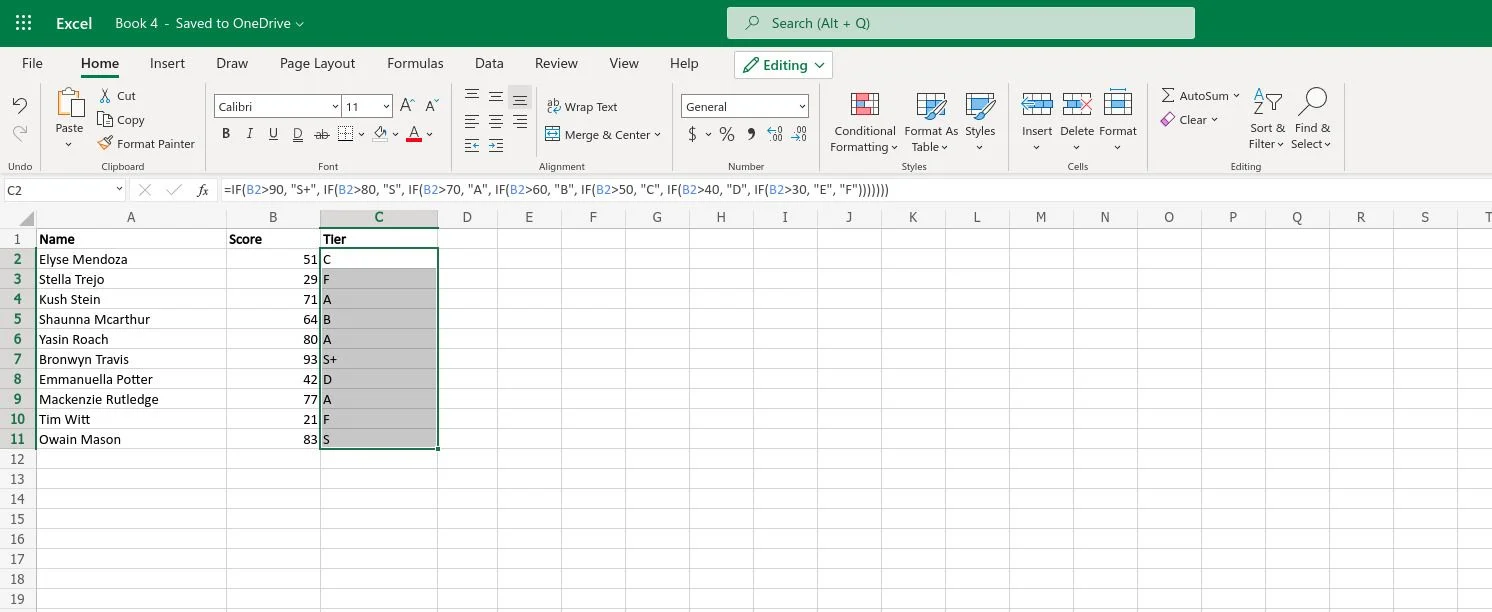Viewport: 1492px width, 612px height.
Task: Increase decimal places
Action: (x=774, y=134)
